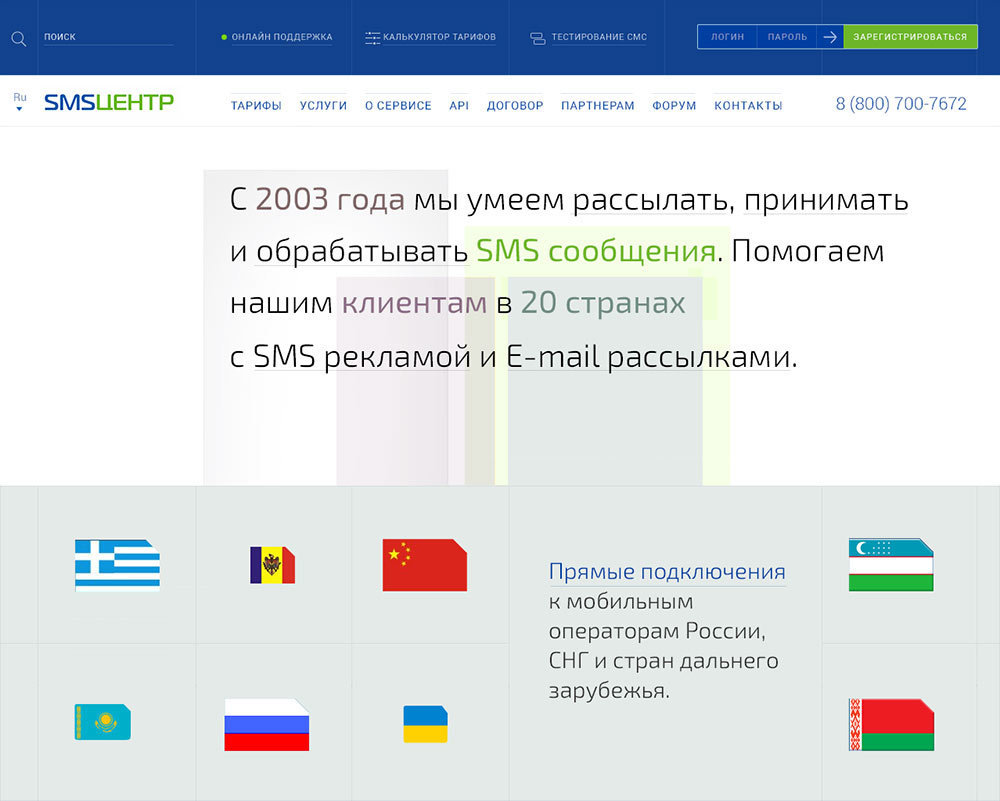Follow the Прямые подключения link
Image resolution: width=1000 pixels, height=801 pixels.
[x=666, y=572]
